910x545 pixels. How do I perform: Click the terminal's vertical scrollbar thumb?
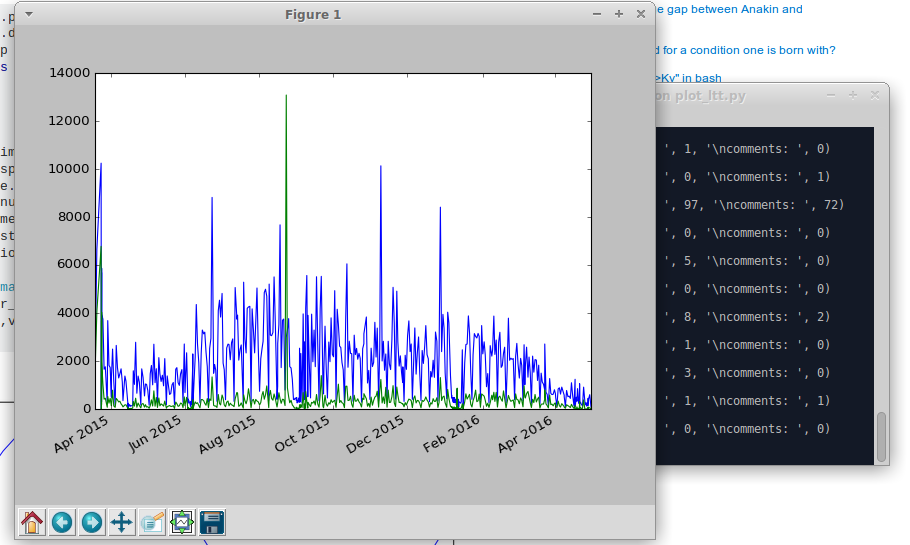point(881,434)
